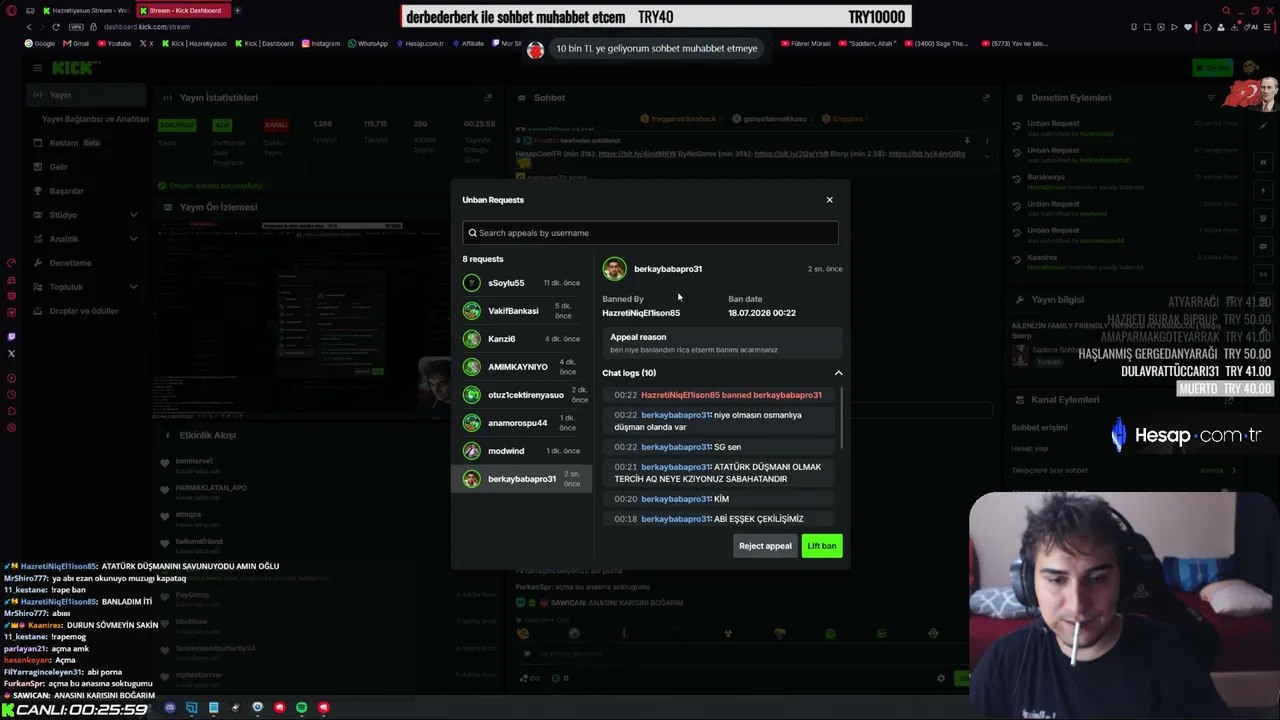Reject the appeal from berkaybabapro31
The image size is (1280, 720).
click(765, 546)
